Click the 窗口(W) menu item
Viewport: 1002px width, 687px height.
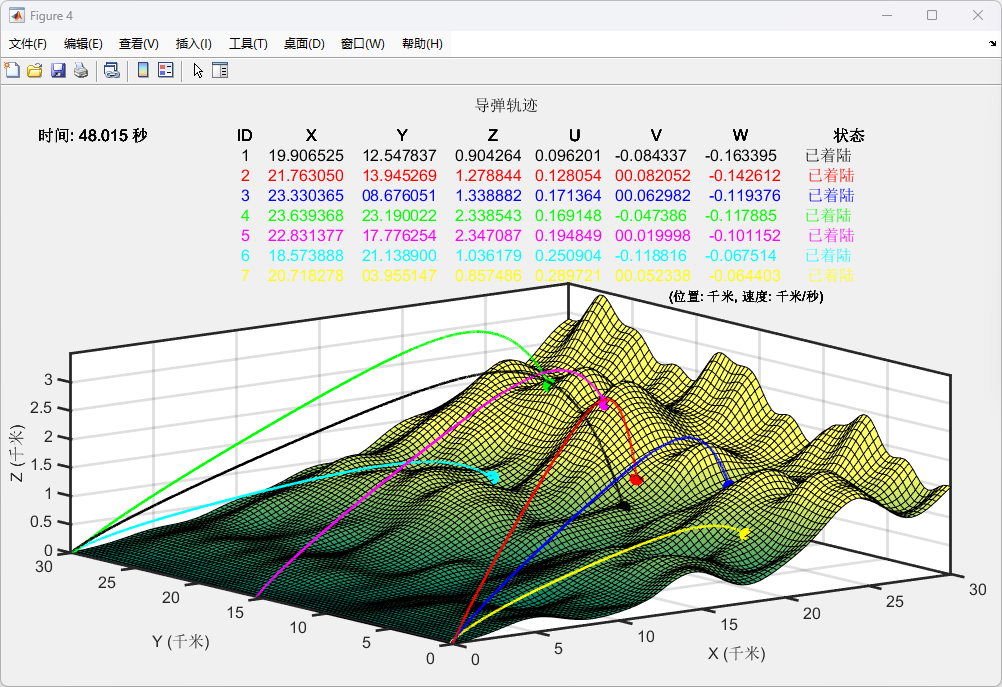tap(362, 44)
